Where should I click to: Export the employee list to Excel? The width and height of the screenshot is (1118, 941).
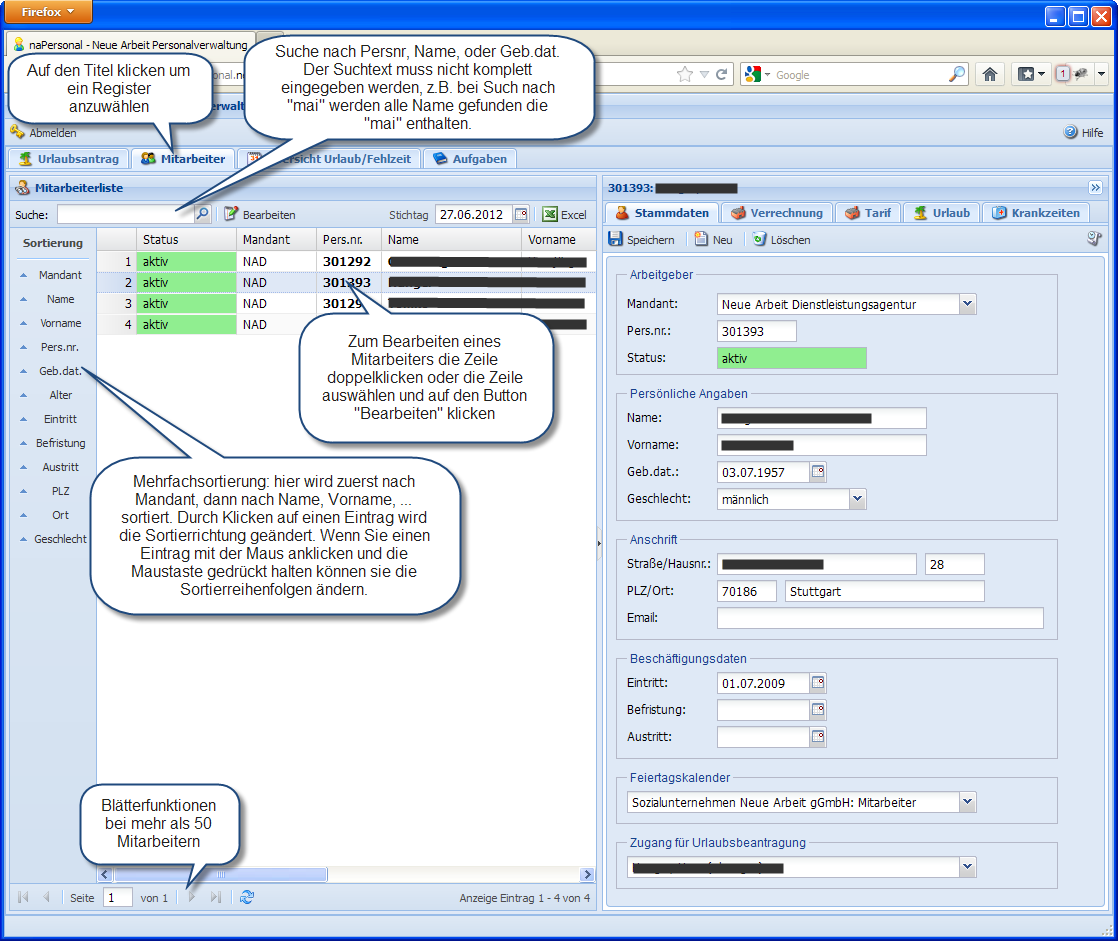coord(564,214)
